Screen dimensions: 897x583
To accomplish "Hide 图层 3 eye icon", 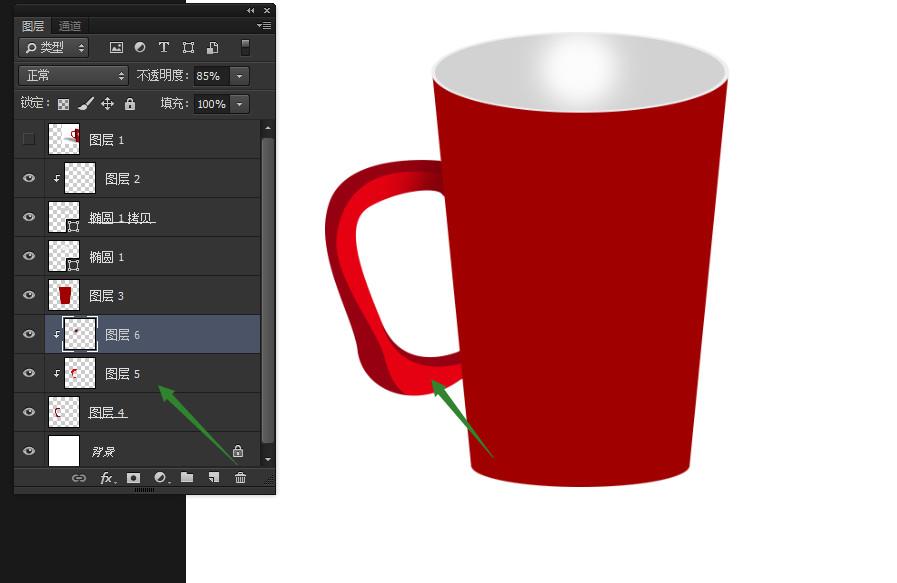I will click(x=29, y=295).
